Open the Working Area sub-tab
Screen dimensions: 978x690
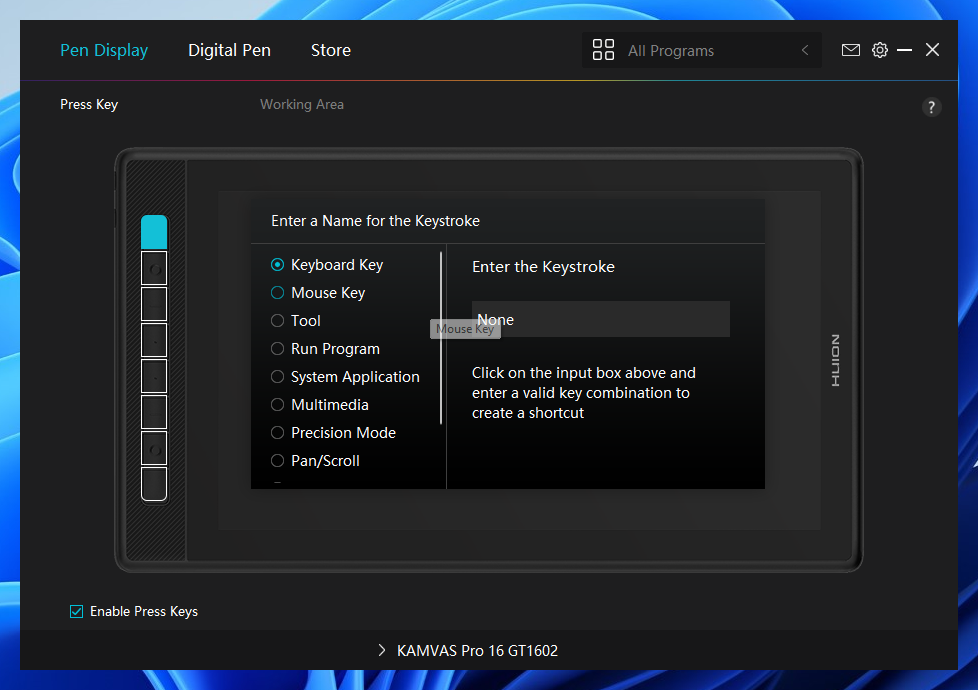pyautogui.click(x=302, y=104)
